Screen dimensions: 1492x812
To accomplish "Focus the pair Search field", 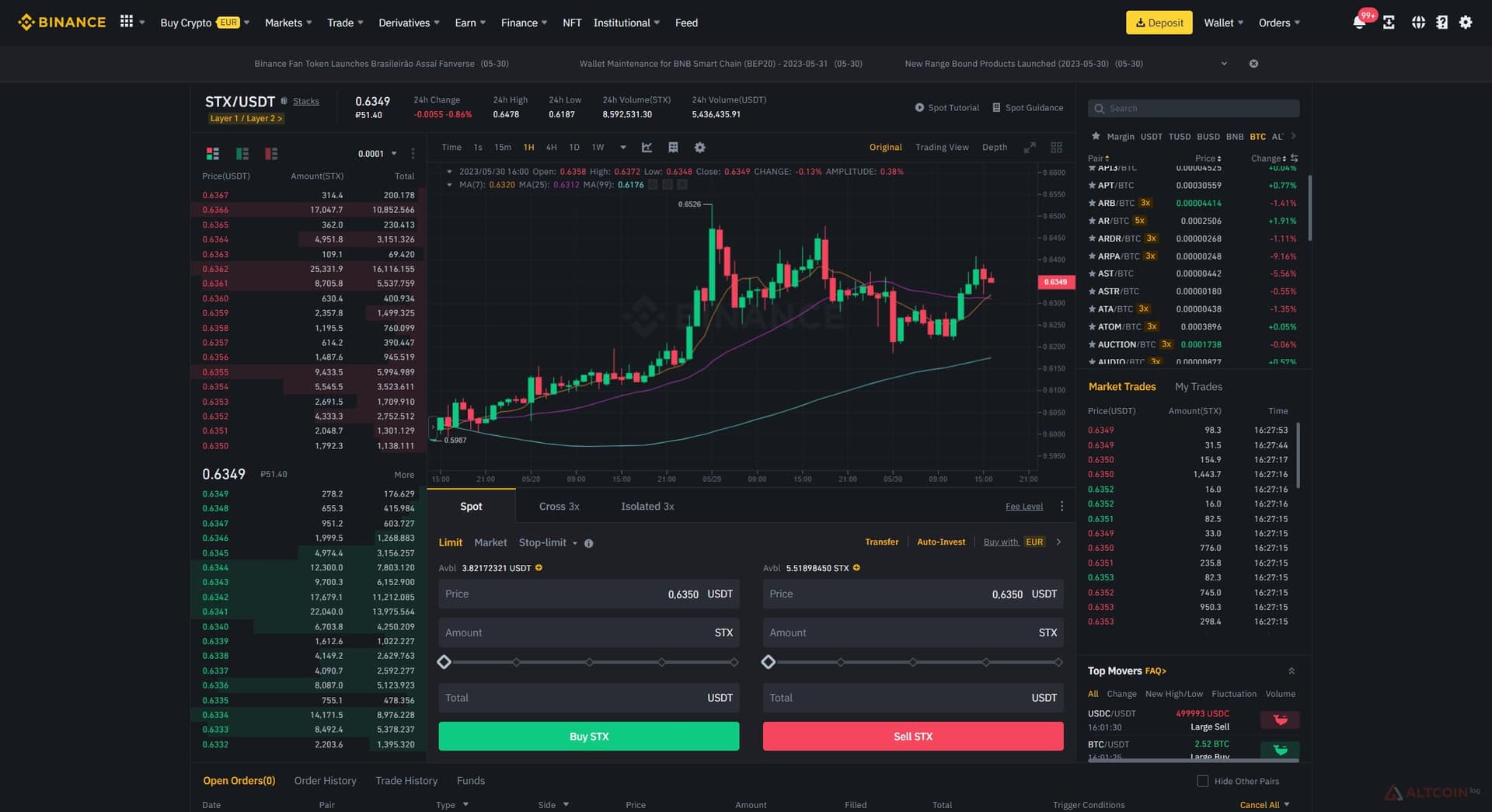I will 1194,108.
